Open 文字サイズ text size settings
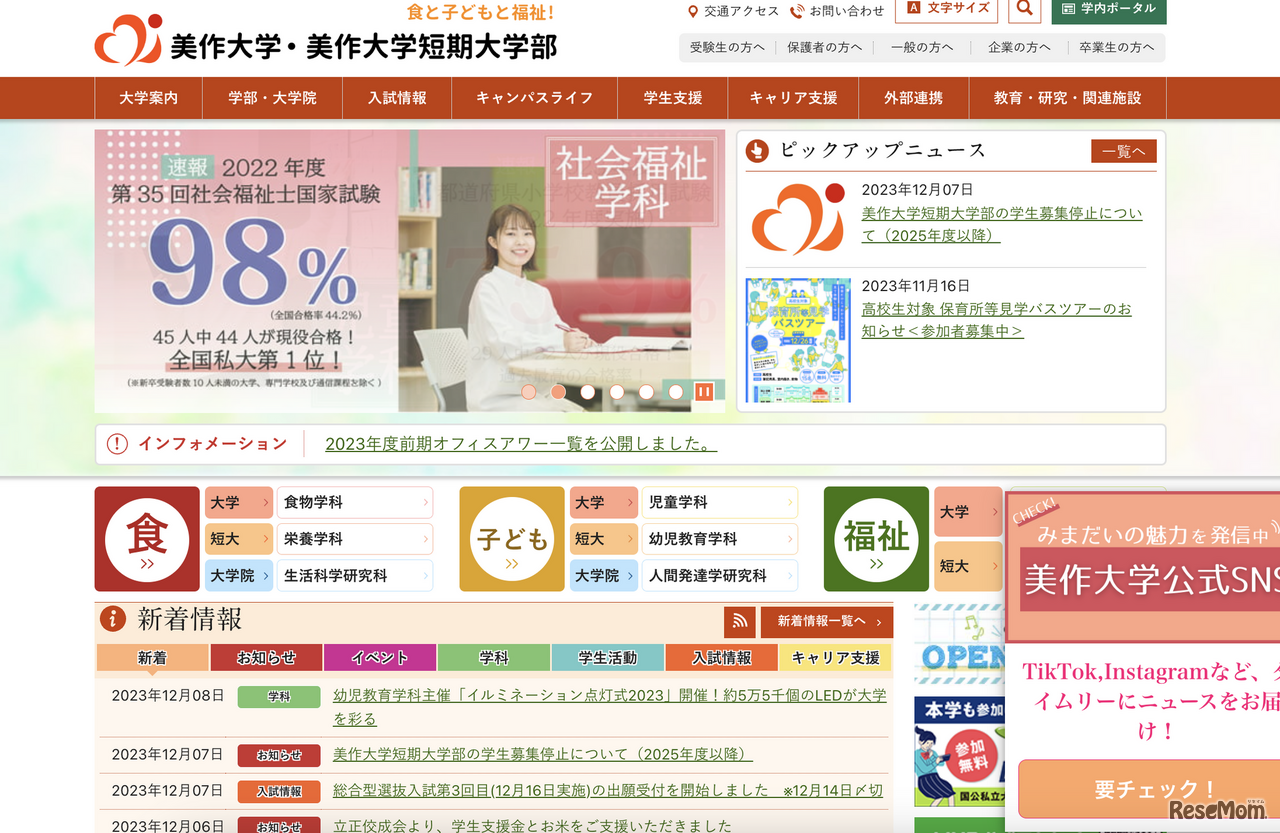The image size is (1280, 833). tap(946, 11)
